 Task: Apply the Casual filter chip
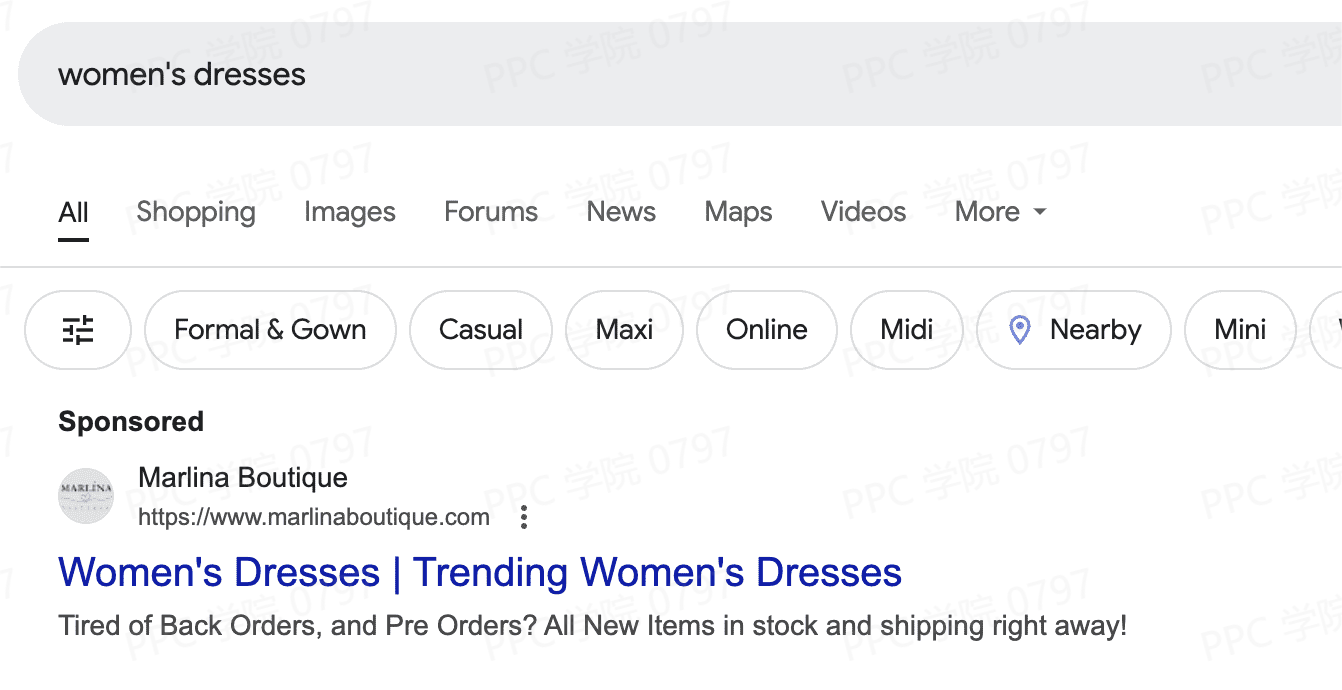481,330
